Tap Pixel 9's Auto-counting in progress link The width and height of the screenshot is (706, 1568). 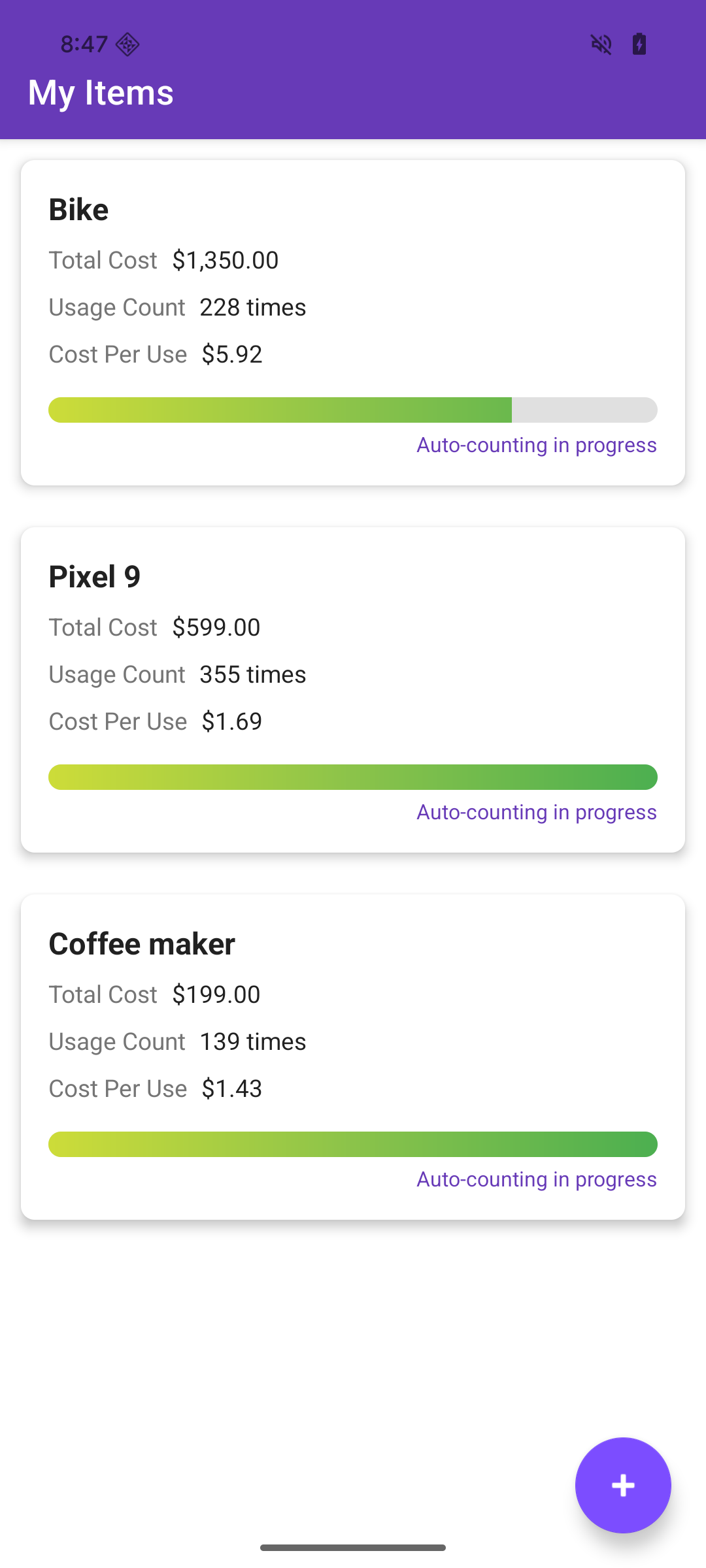537,812
